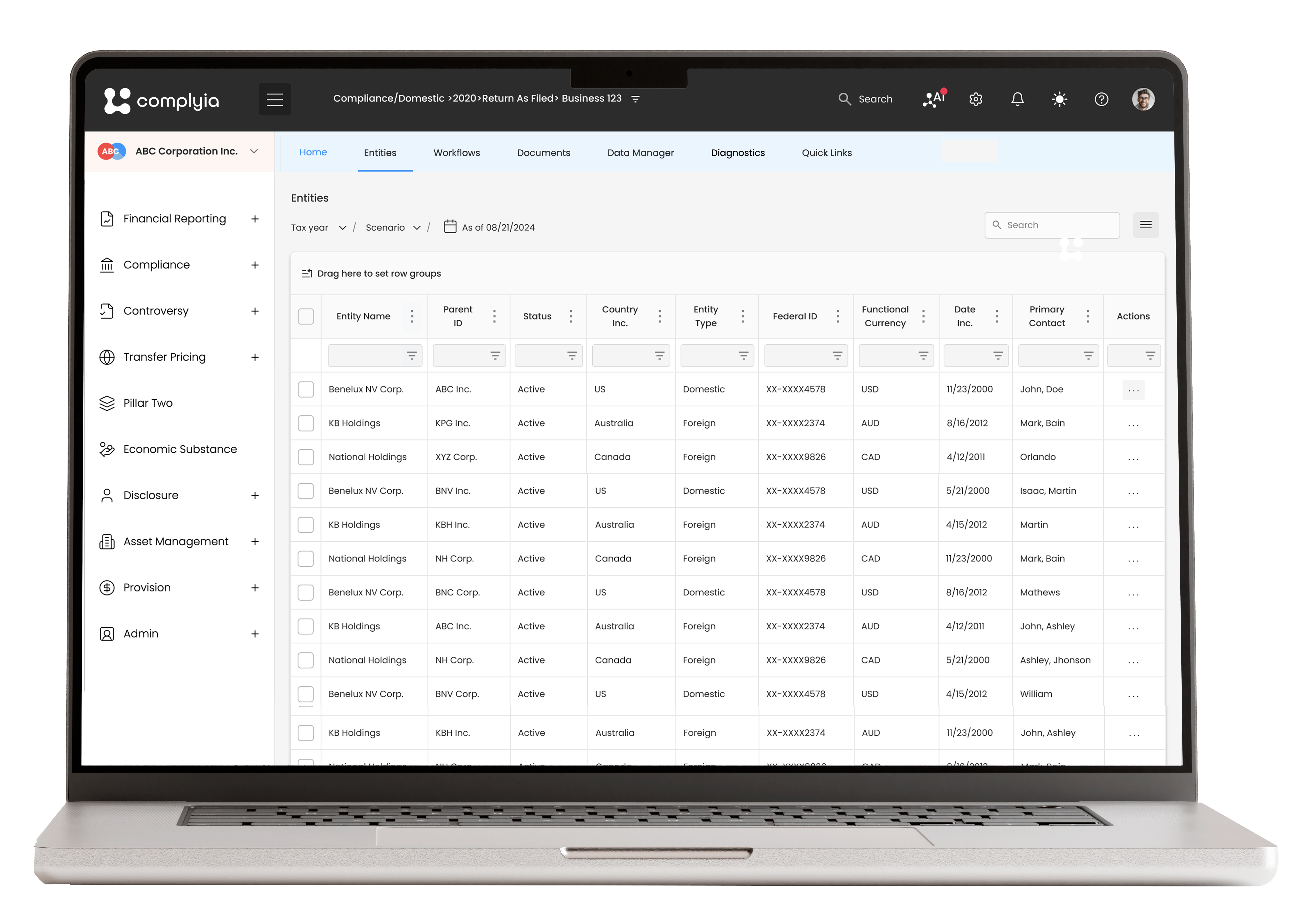Expand Financial Reporting with plus icon
Viewport: 1312px width, 924px height.
(255, 219)
